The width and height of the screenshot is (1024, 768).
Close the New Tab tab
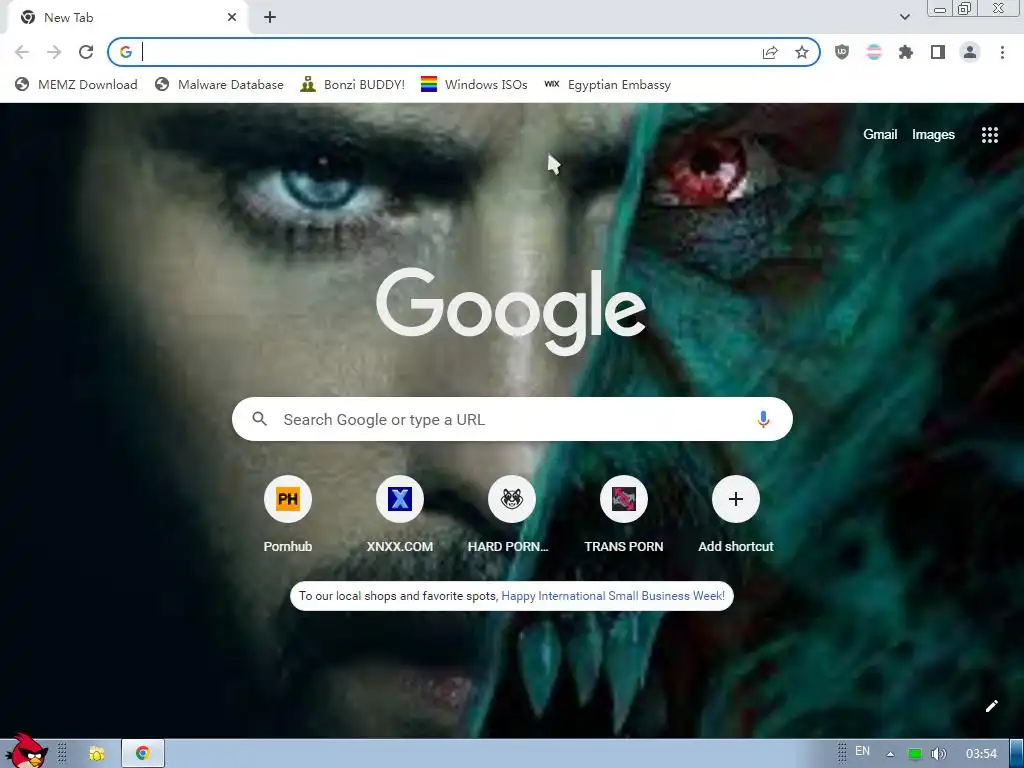(232, 18)
